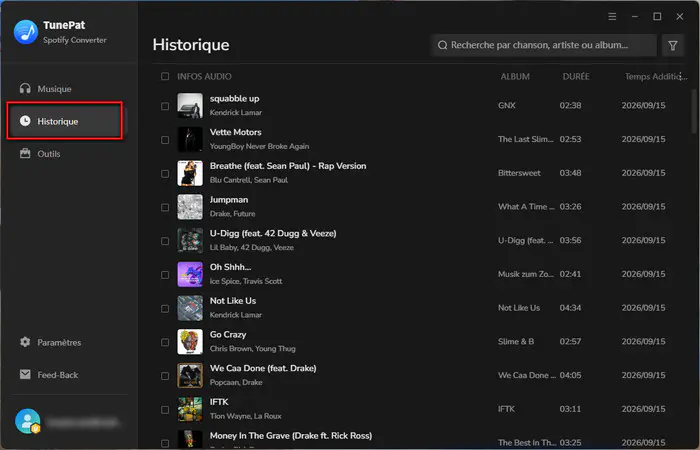Focus the song, artist or album search field

click(x=544, y=45)
